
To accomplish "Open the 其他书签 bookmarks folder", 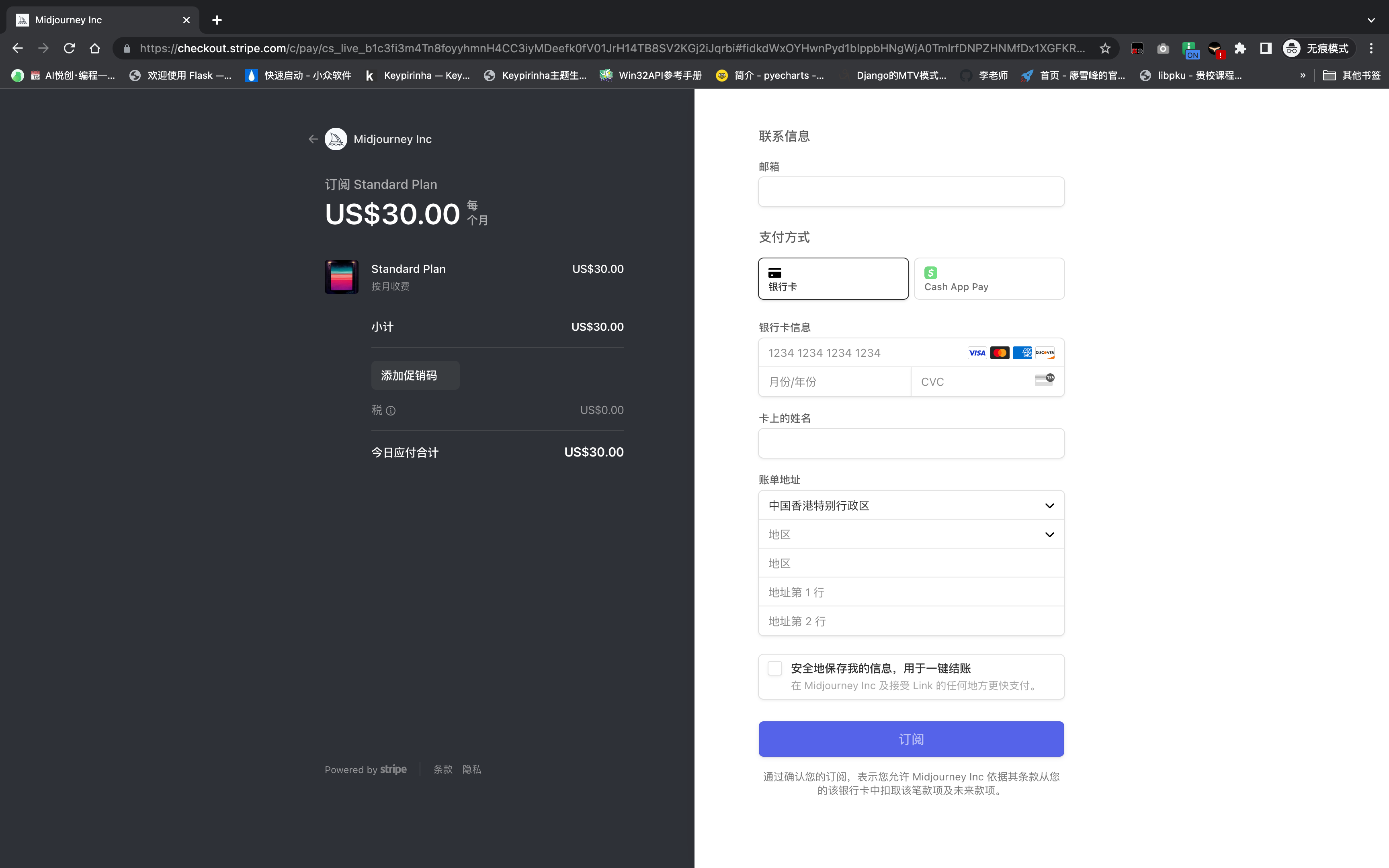I will tap(1352, 75).
